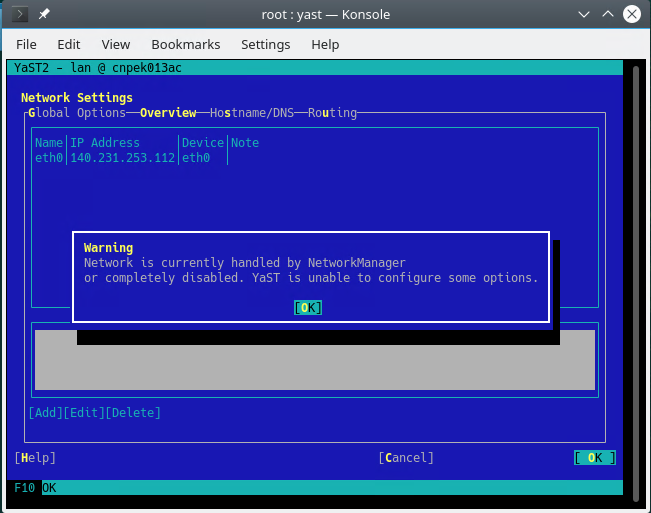Dismiss the warning with its OK button
The width and height of the screenshot is (651, 513).
click(308, 308)
